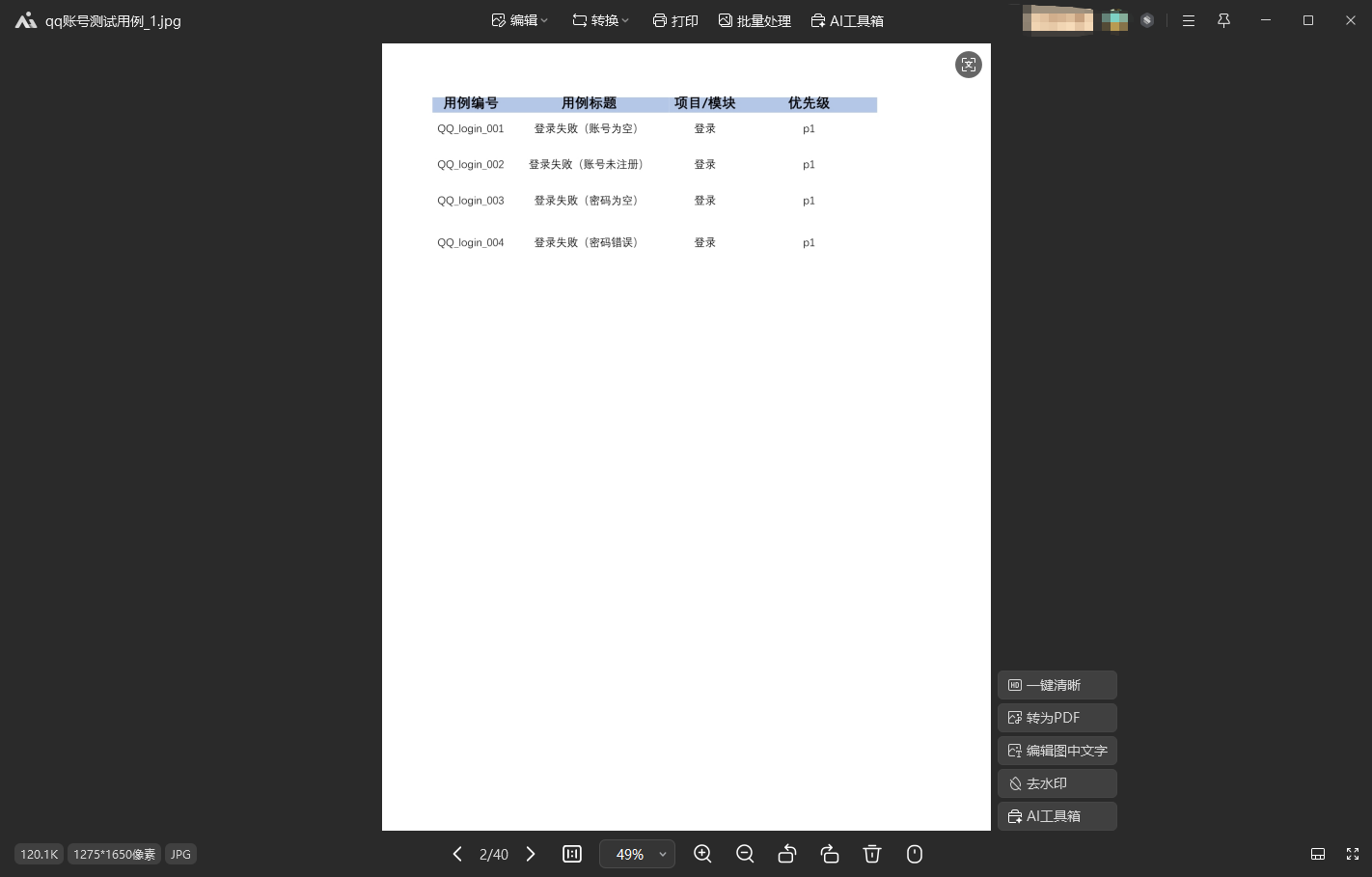Open the 转换 dropdown

click(600, 19)
